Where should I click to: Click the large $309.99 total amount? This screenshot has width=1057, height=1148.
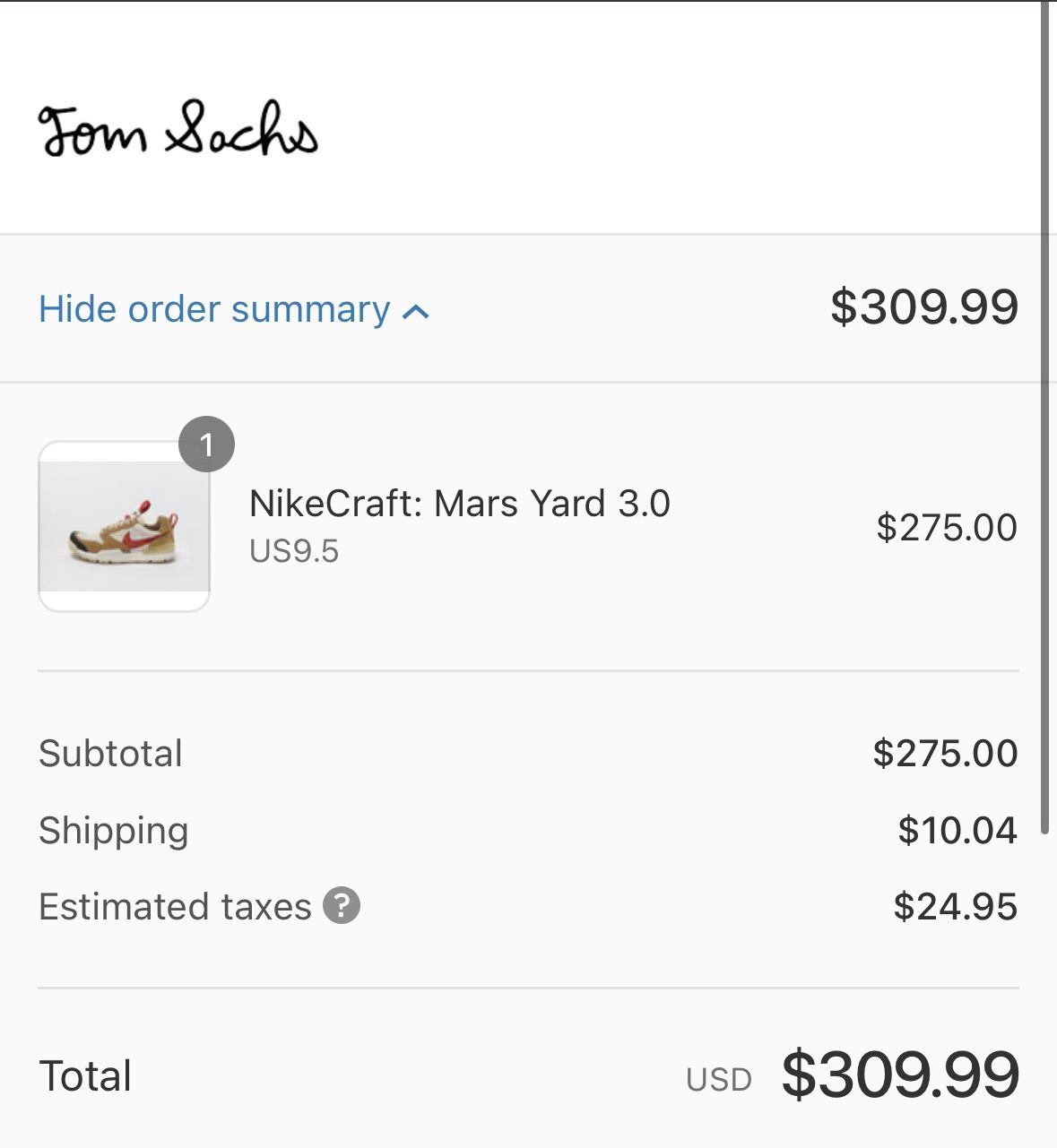(900, 1074)
